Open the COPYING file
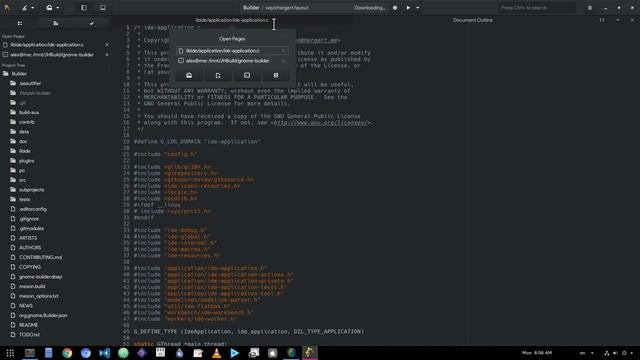640x360 pixels. coord(30,267)
